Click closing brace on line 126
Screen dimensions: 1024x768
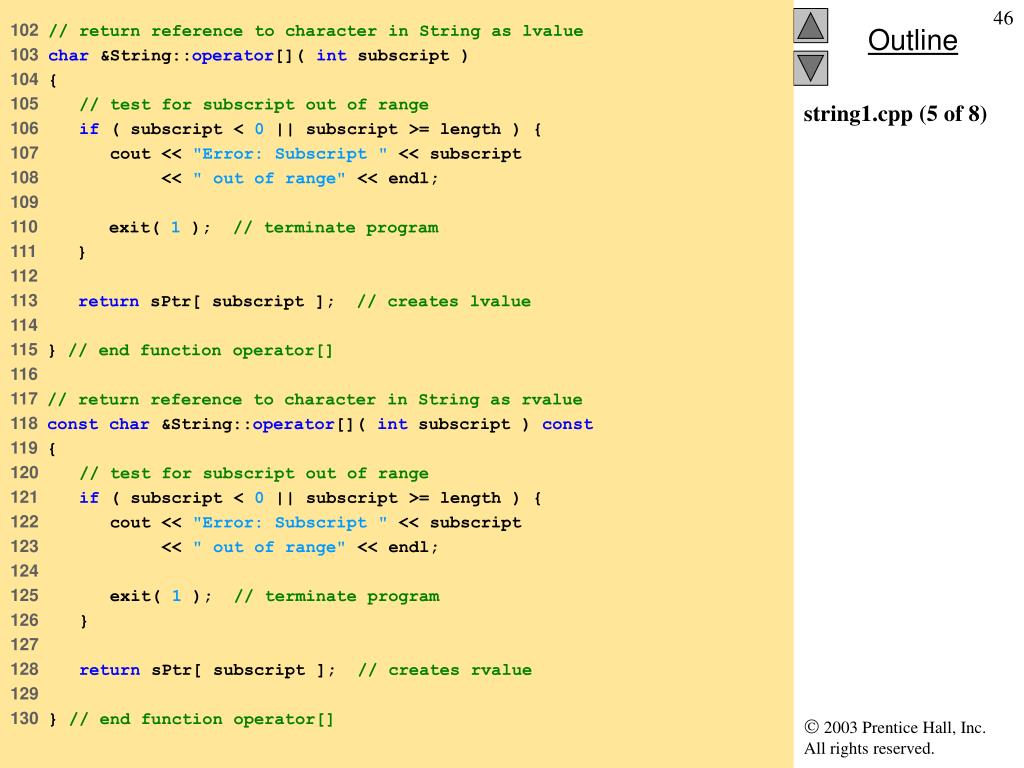coord(83,620)
